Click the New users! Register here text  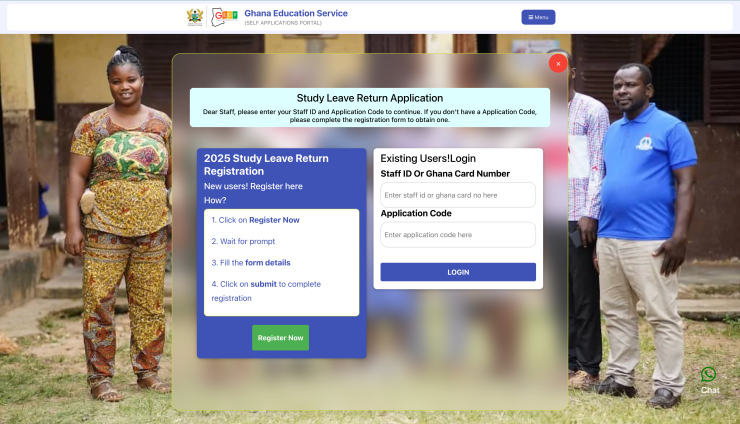tap(253, 186)
